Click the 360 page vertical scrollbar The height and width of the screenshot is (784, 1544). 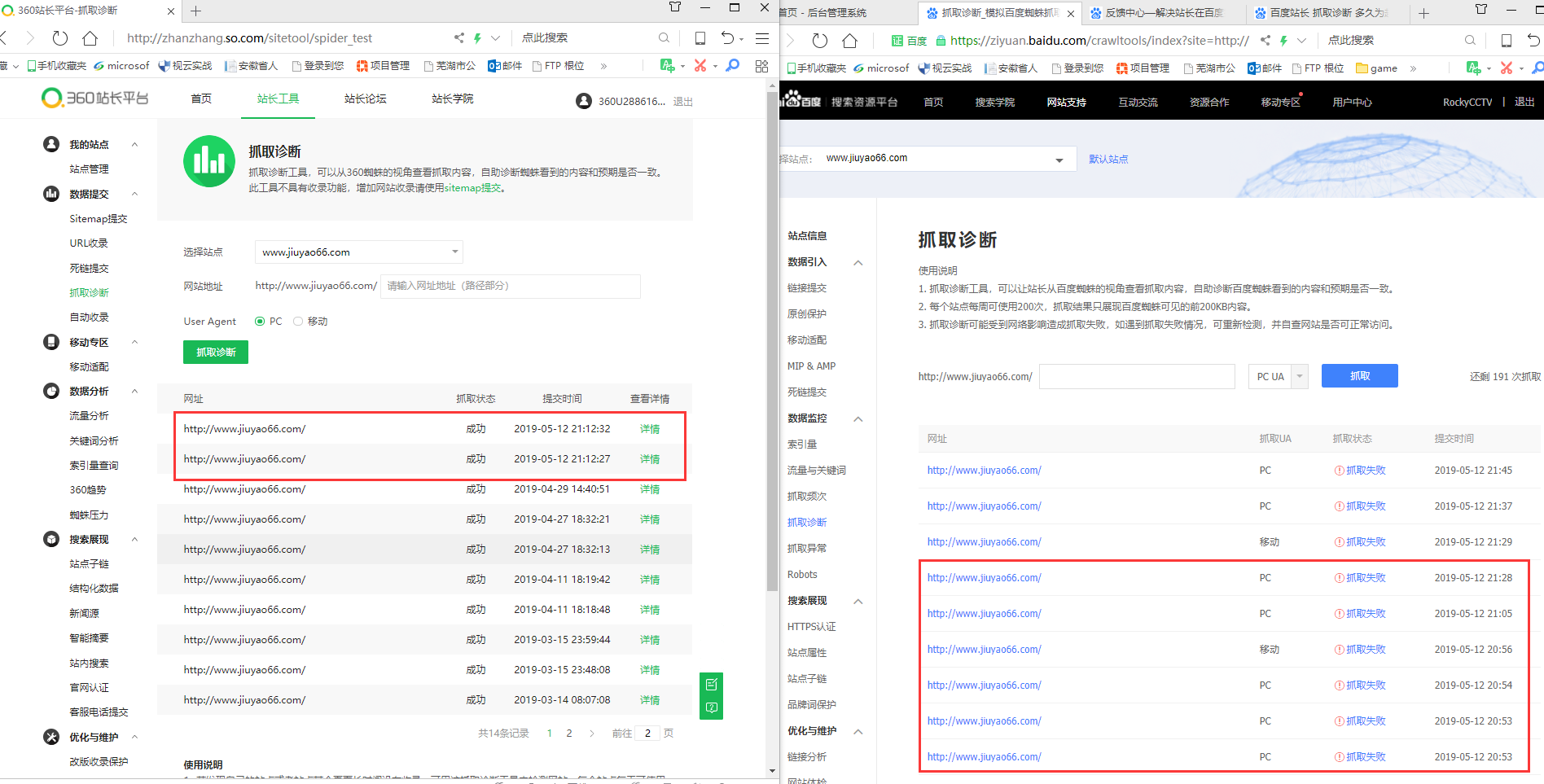pos(773,342)
